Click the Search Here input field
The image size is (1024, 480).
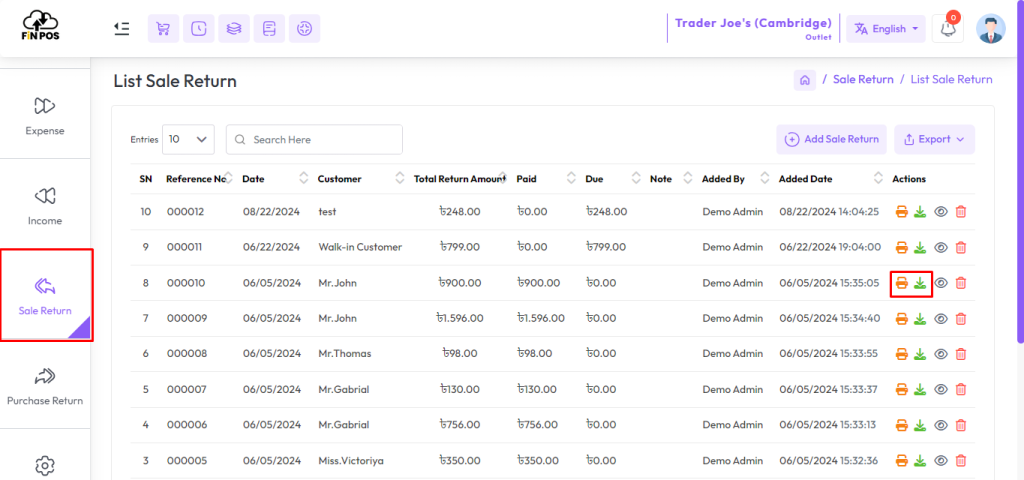pyautogui.click(x=314, y=139)
